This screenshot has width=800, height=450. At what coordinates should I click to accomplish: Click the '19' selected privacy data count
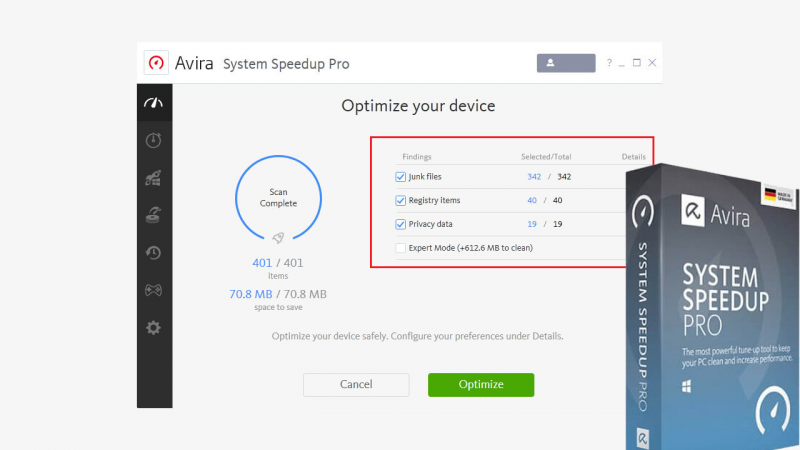(x=532, y=224)
